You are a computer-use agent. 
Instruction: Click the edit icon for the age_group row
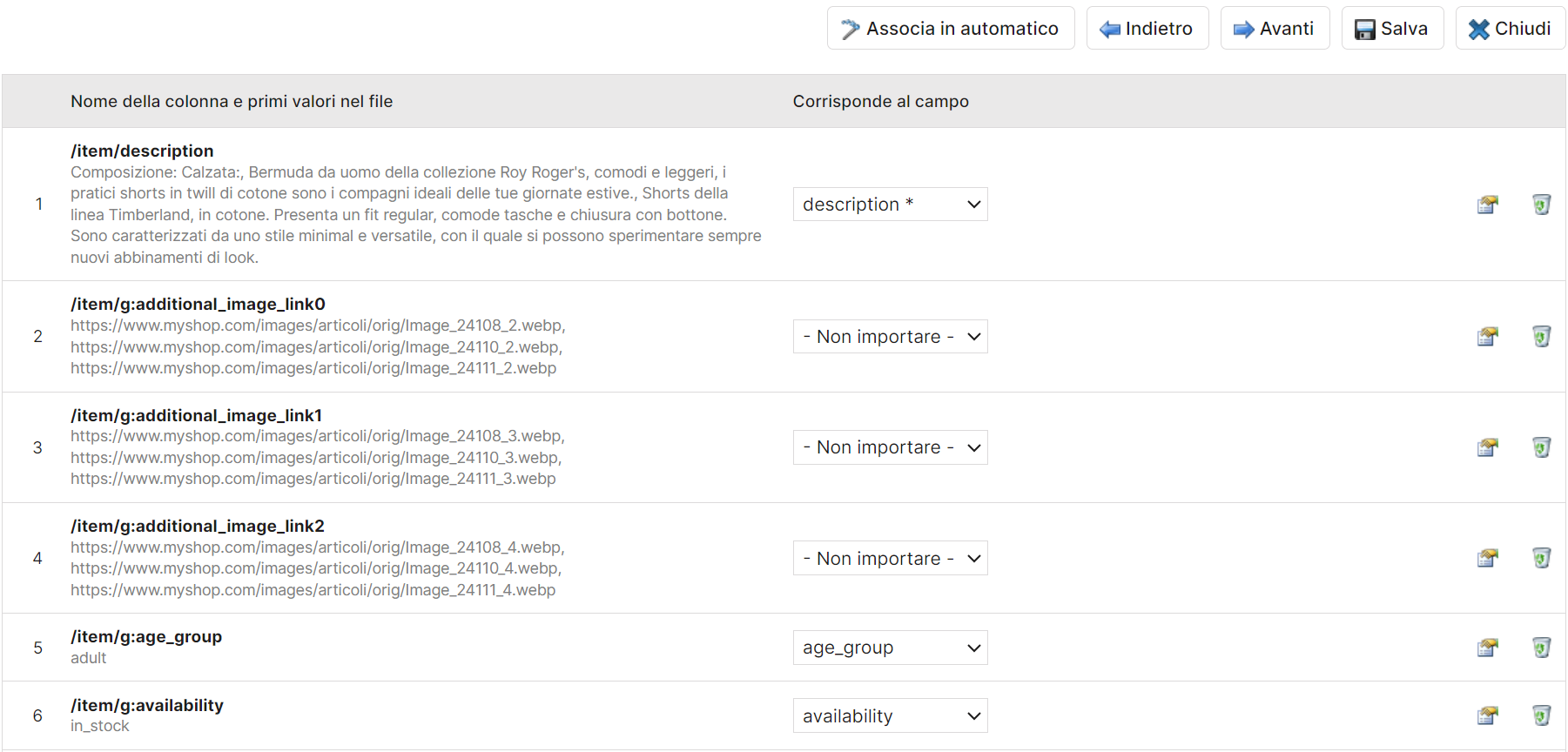(1487, 648)
